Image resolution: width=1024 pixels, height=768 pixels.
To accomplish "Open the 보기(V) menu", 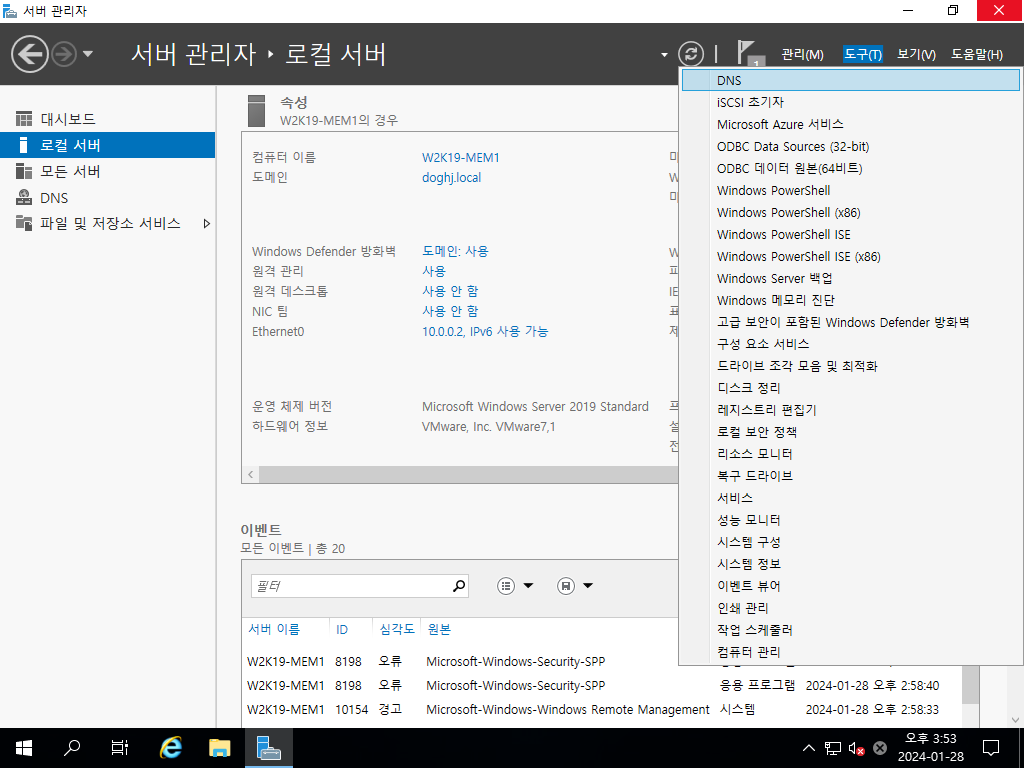I will (x=916, y=55).
